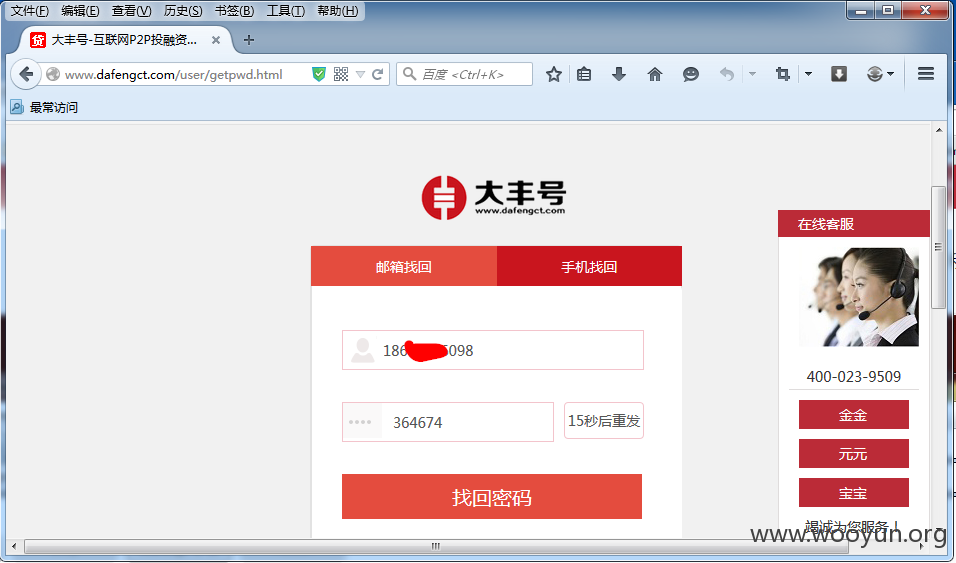
Task: Click the 大丰号 site logo
Action: (x=494, y=198)
